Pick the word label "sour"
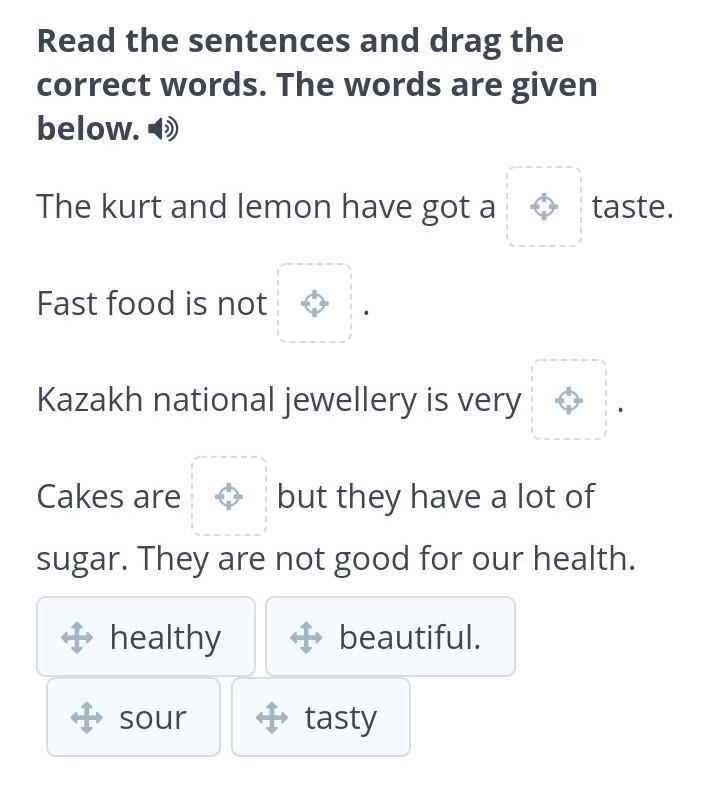Viewport: 720px width, 796px height. (x=152, y=717)
